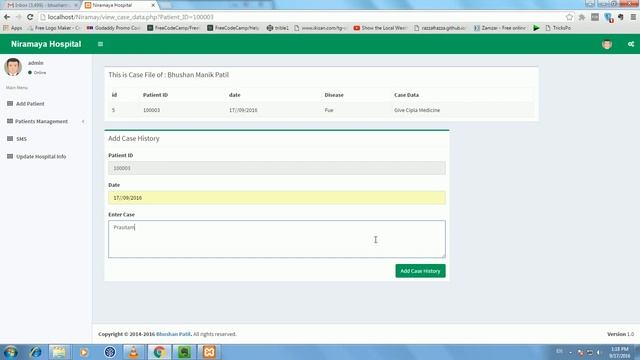640x360 pixels.
Task: Open the Add Patient menu item
Action: [30, 104]
